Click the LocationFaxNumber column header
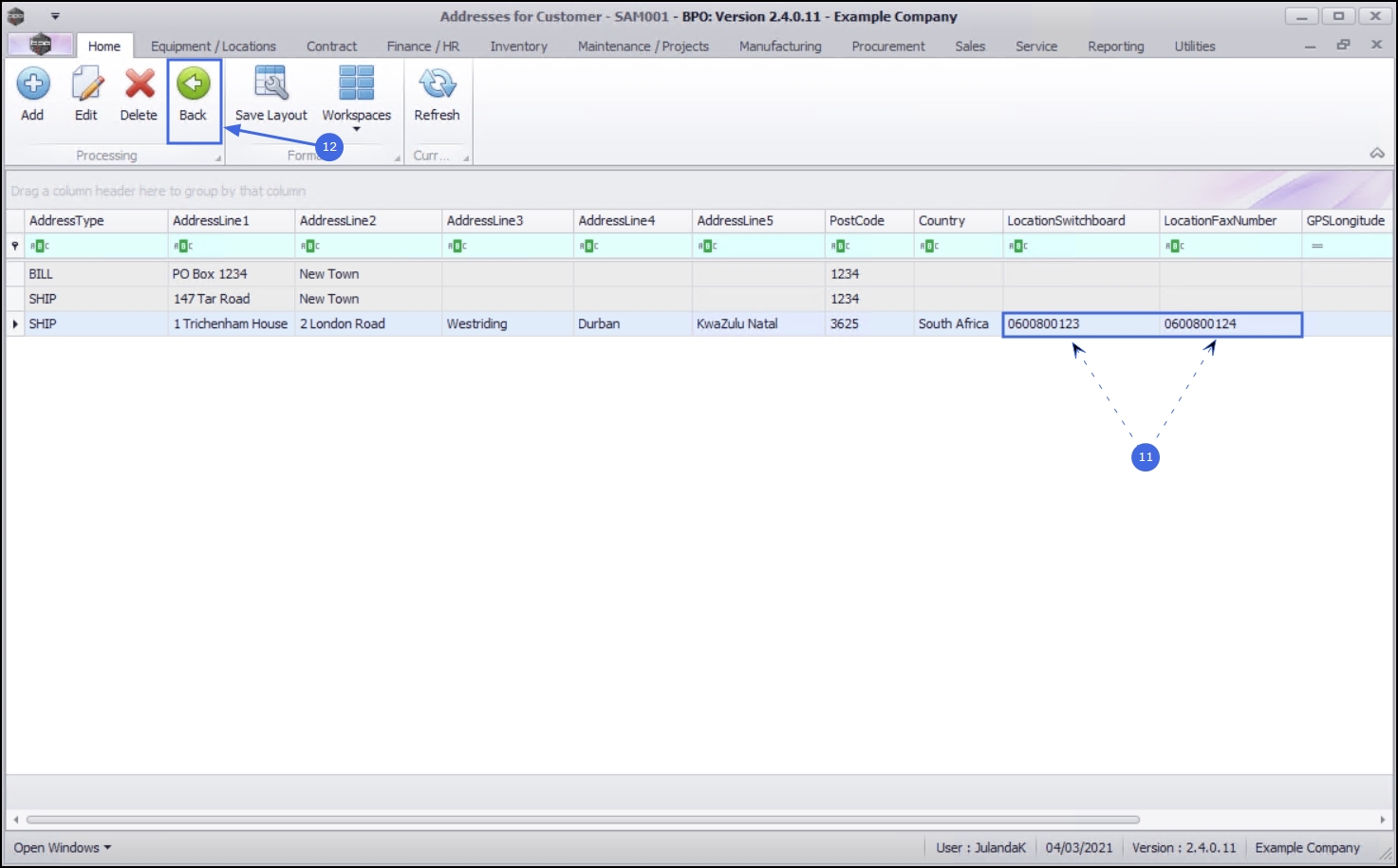 [1231, 220]
